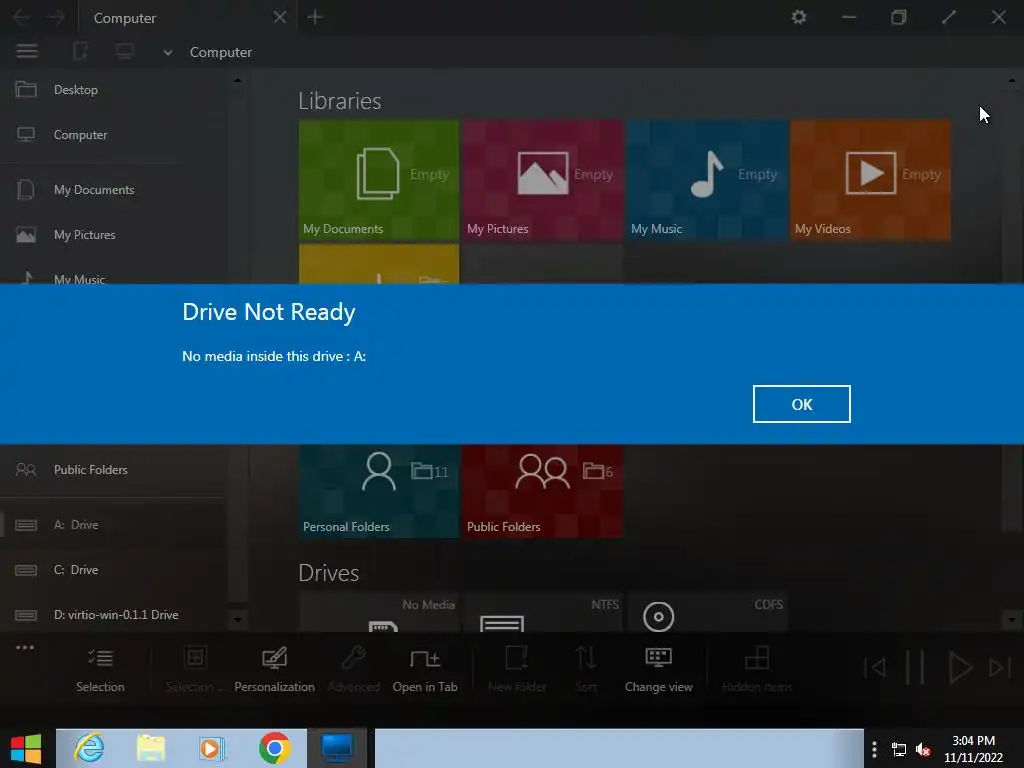
Task: Click the network tray icon
Action: click(899, 750)
